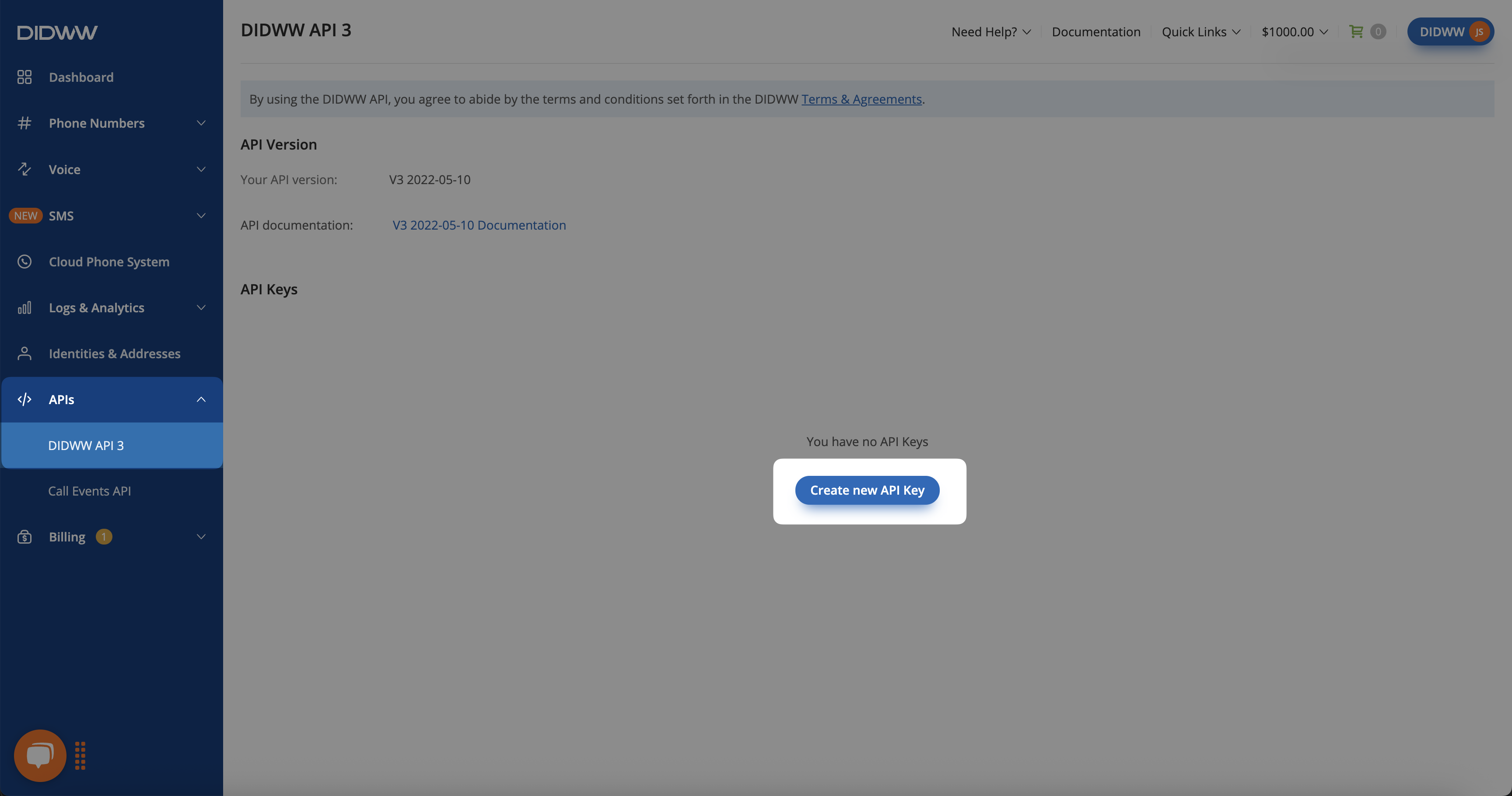
Task: Expand the Logs & Analytics chevron
Action: (x=201, y=307)
